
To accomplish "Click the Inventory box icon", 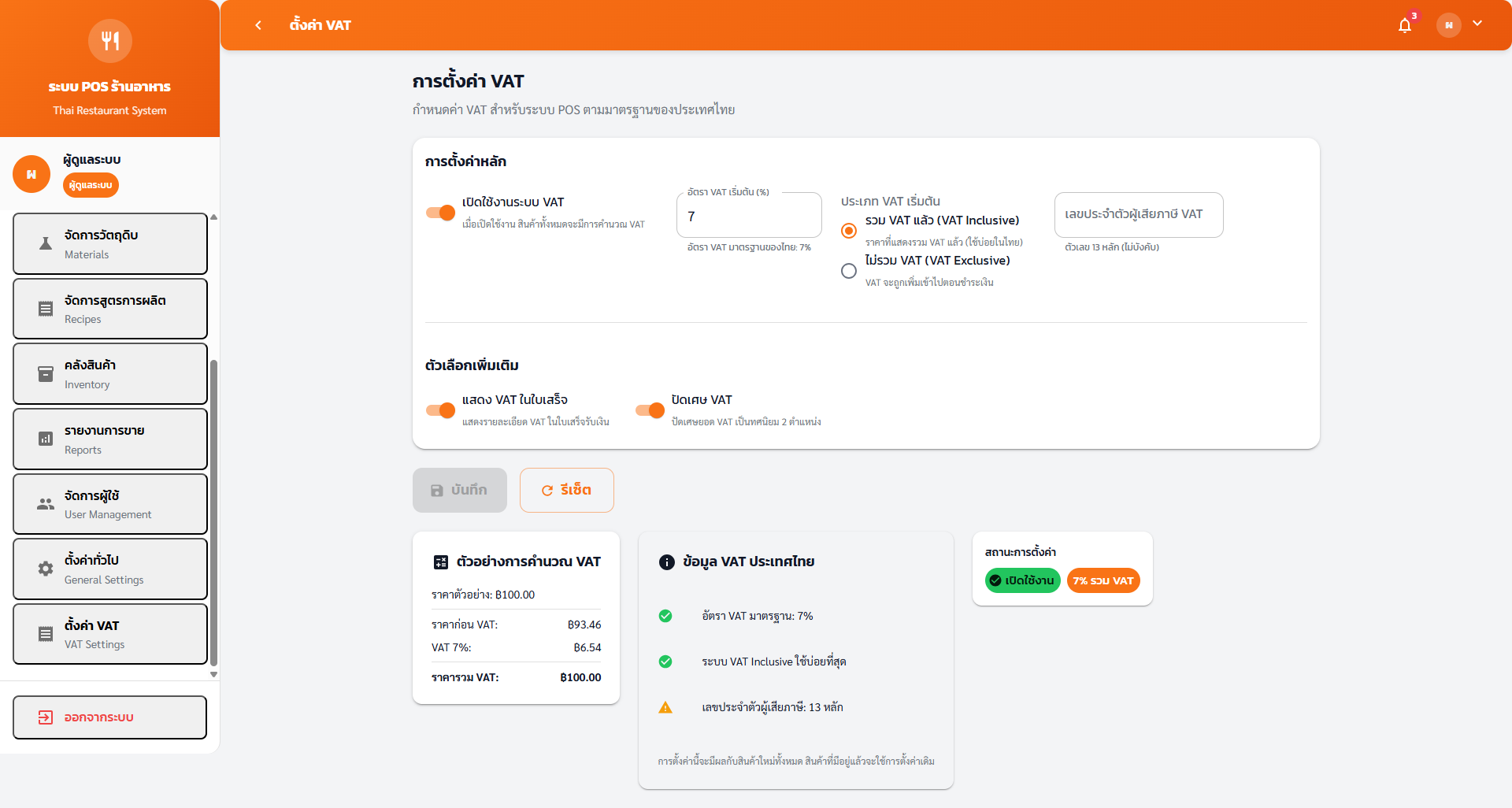I will pyautogui.click(x=46, y=374).
